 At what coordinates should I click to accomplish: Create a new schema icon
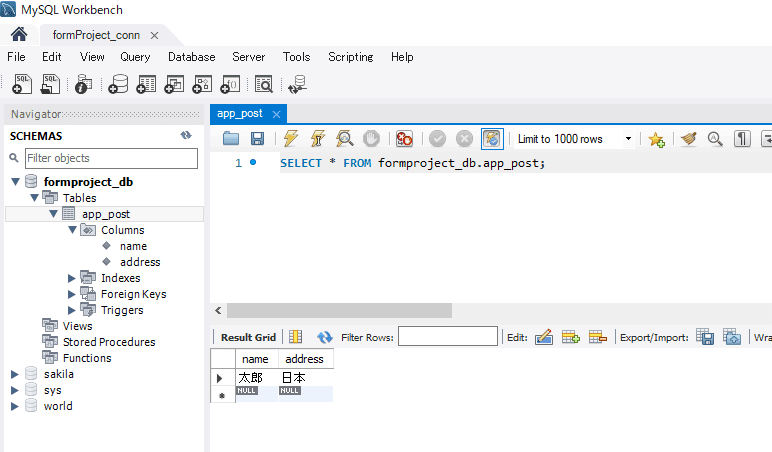(x=118, y=84)
